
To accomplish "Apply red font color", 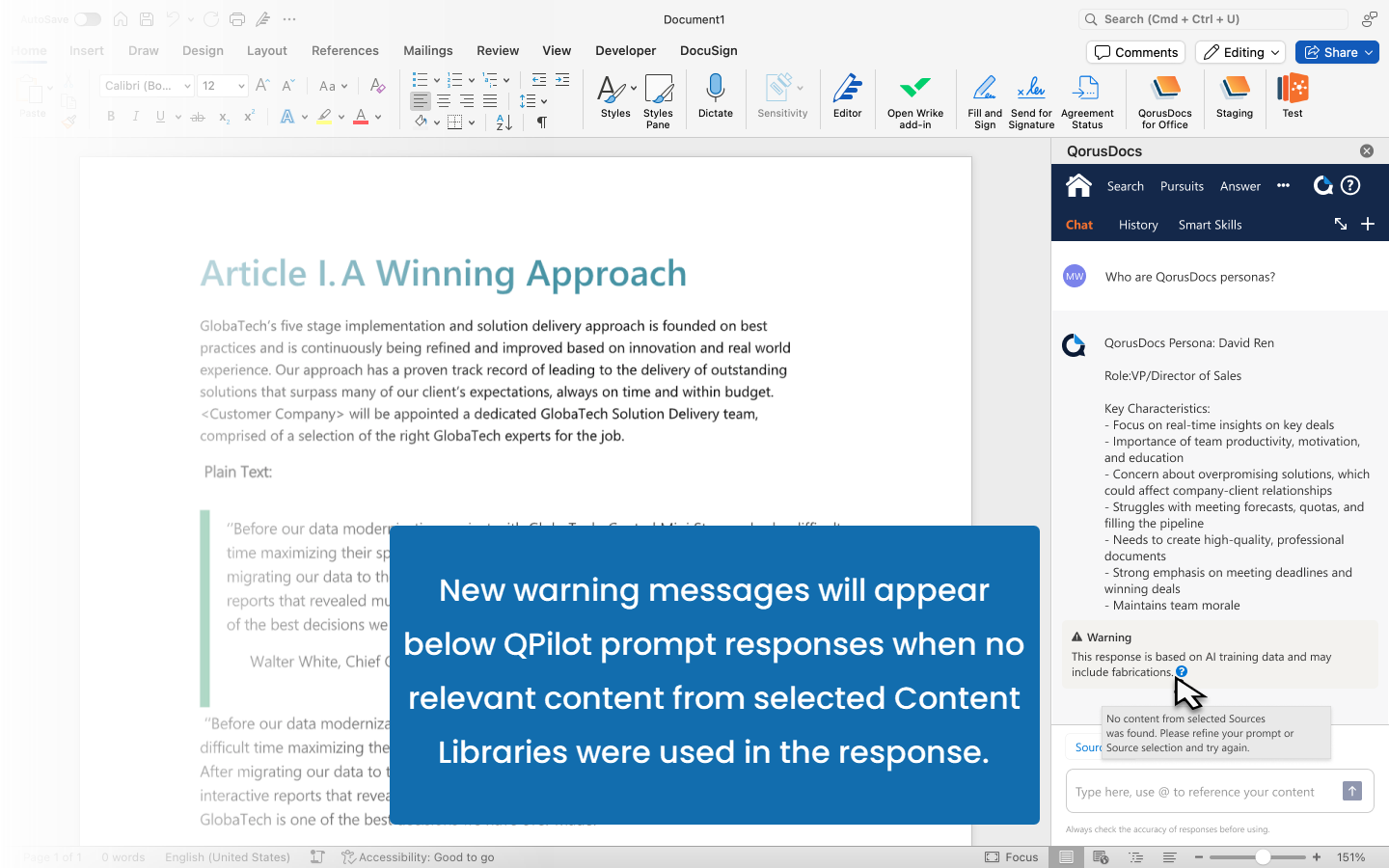I will [x=361, y=117].
